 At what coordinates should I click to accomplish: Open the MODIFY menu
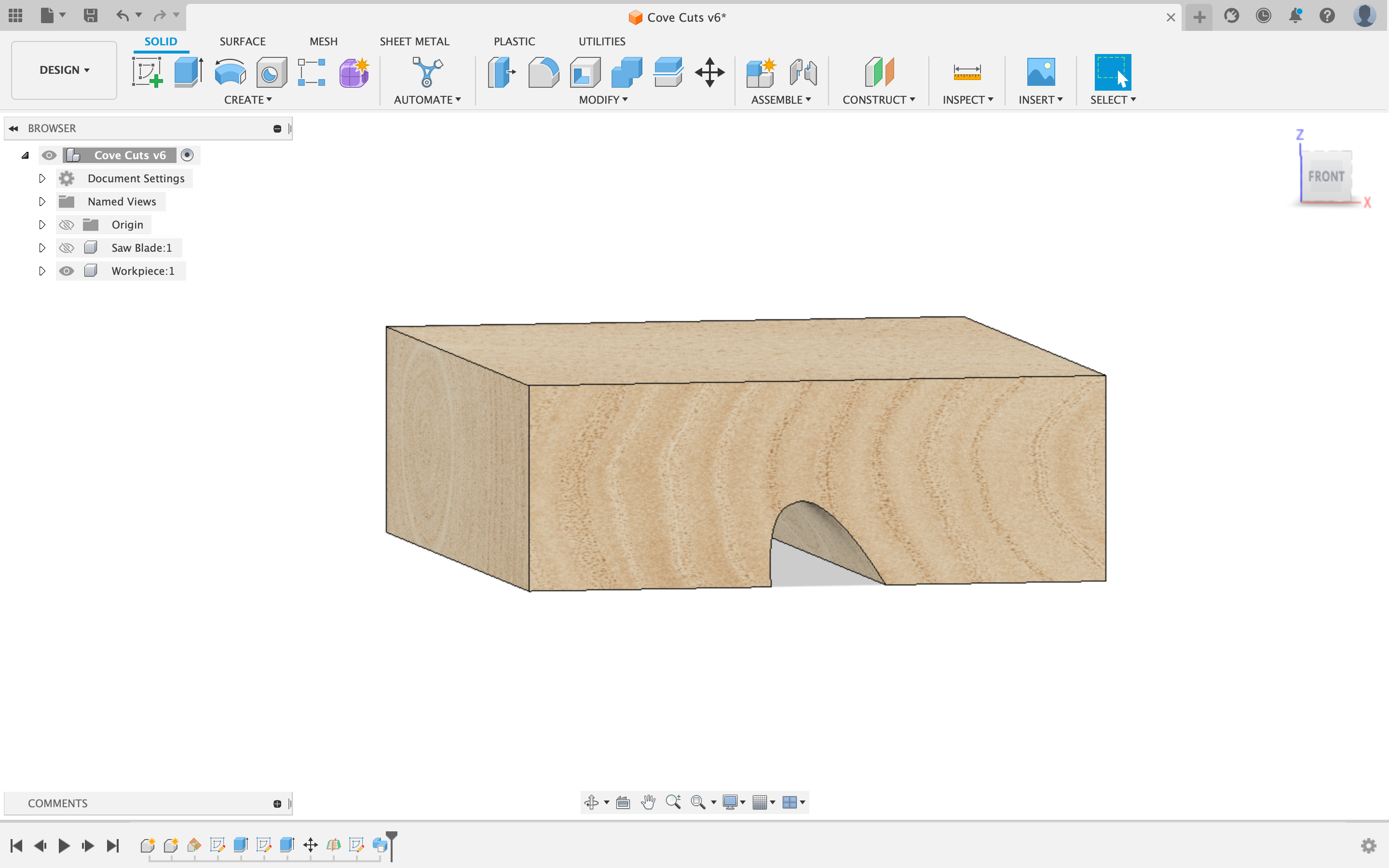pos(603,100)
